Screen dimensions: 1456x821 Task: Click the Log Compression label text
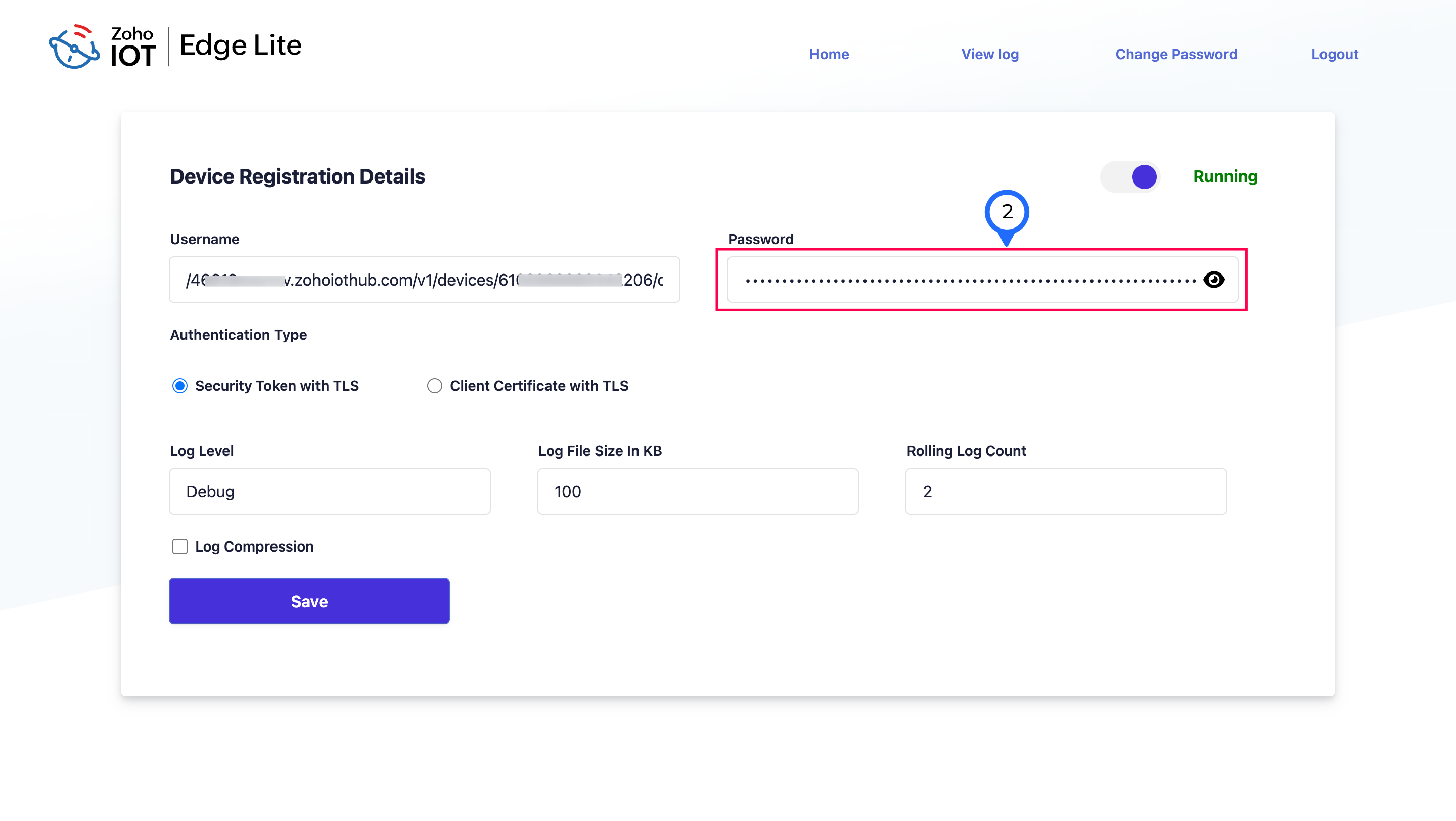coord(254,546)
